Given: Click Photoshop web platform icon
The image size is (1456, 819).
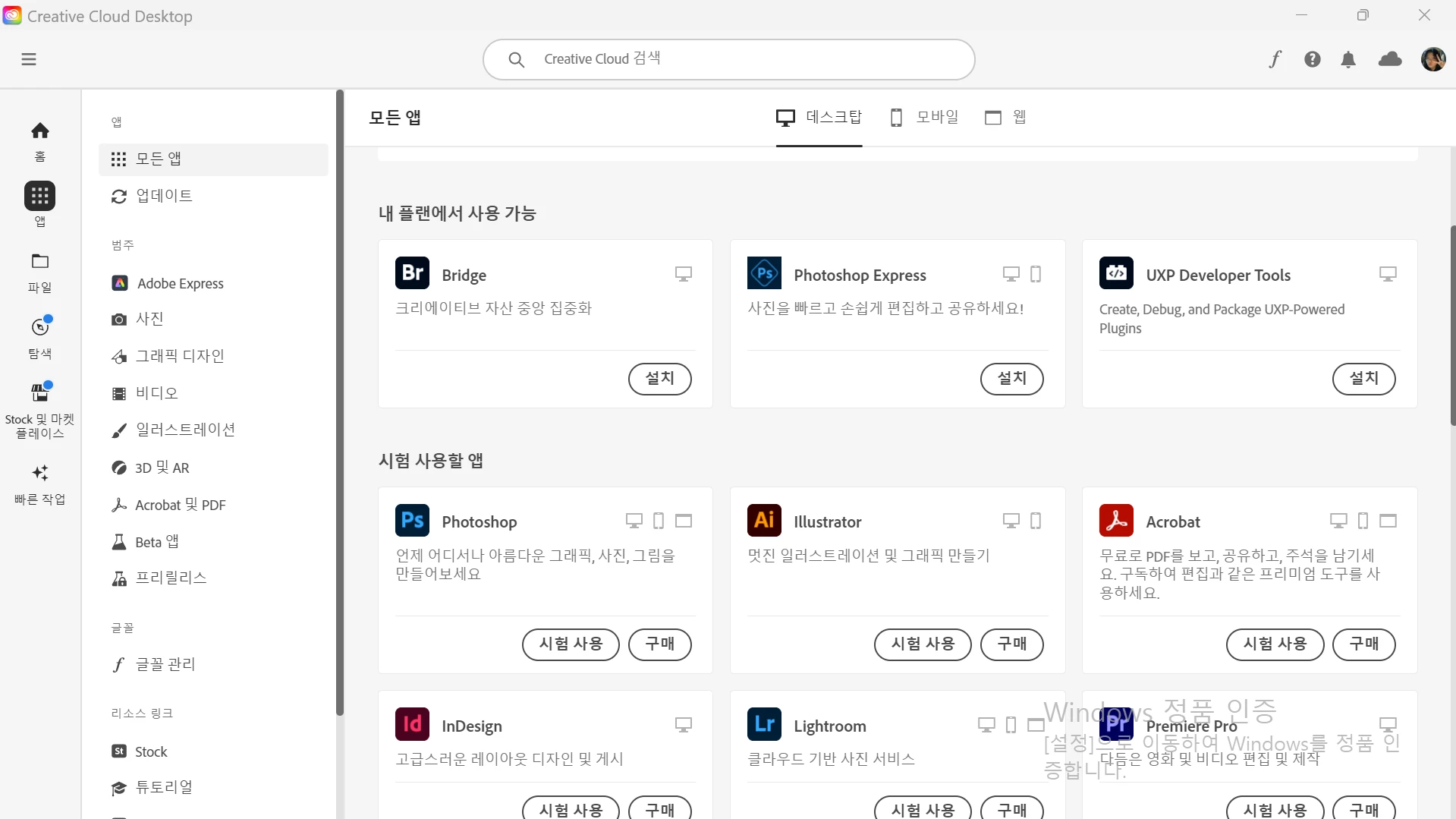Looking at the screenshot, I should pos(684,521).
